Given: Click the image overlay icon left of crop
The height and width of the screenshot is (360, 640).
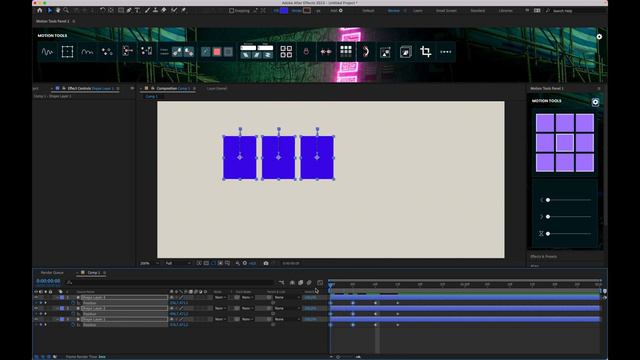Looking at the screenshot, I should click(x=406, y=52).
